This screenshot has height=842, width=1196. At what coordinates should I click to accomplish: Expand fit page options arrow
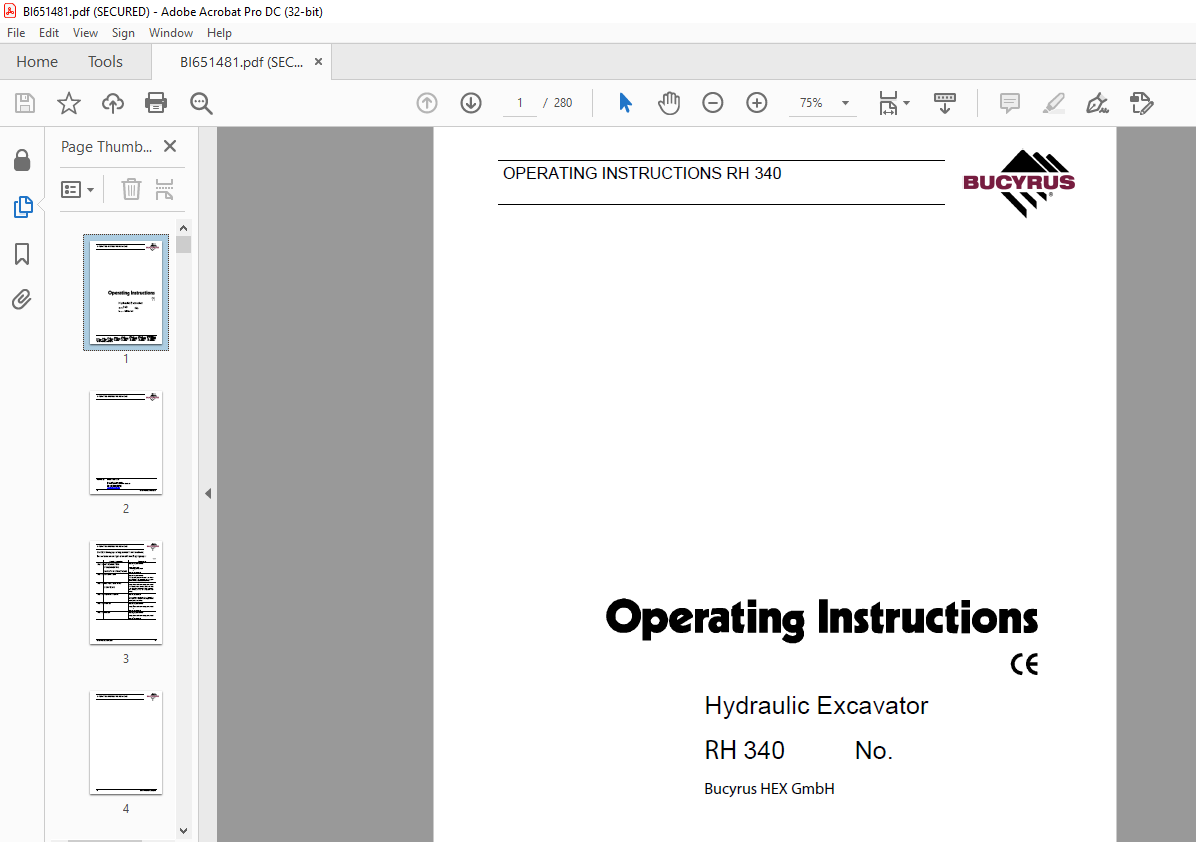coord(906,103)
